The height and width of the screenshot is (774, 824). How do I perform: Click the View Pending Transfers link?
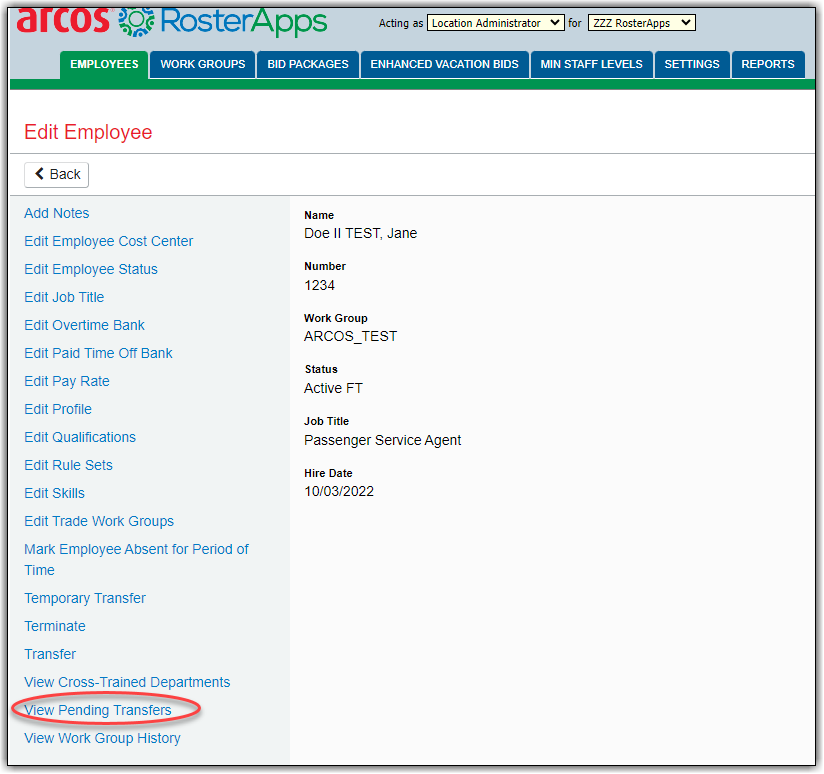(x=98, y=710)
